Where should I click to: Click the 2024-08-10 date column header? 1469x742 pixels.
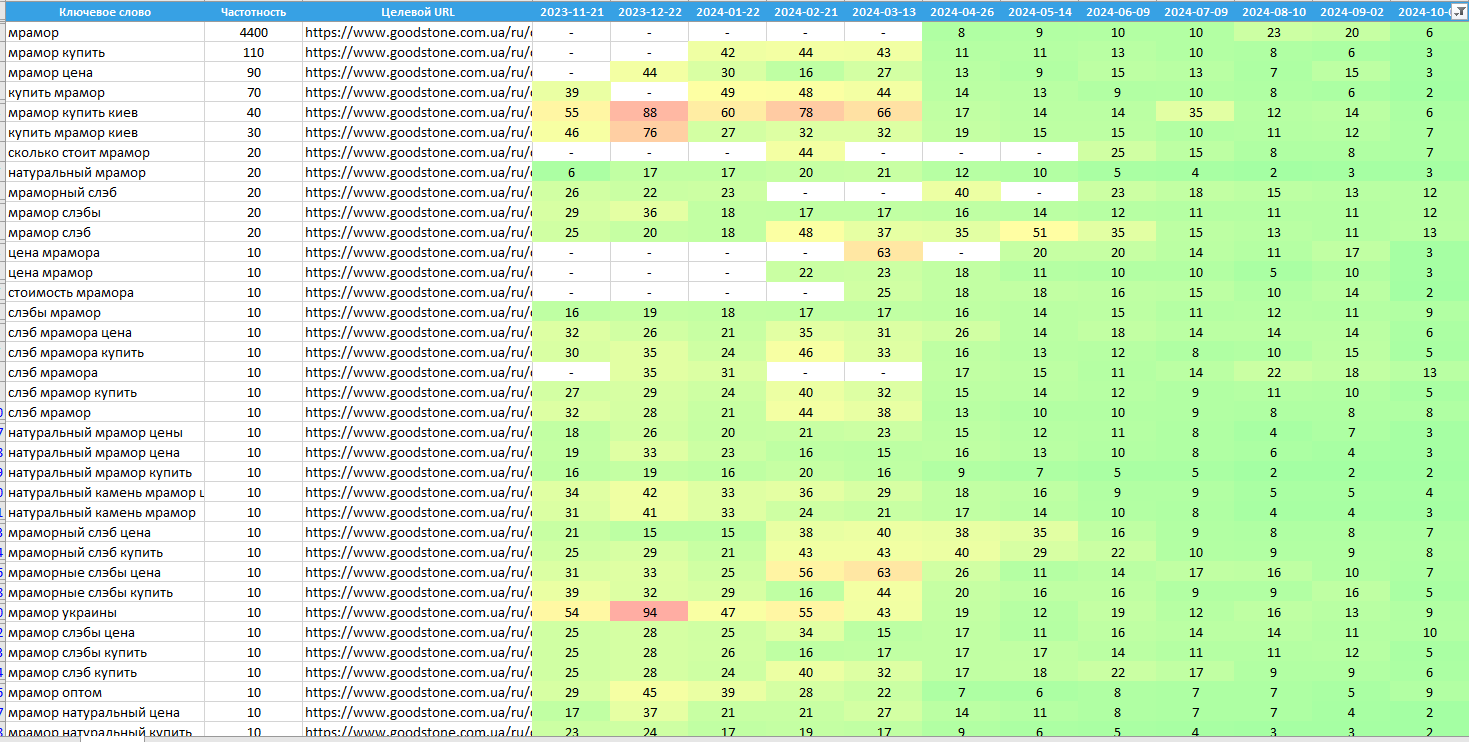1274,12
